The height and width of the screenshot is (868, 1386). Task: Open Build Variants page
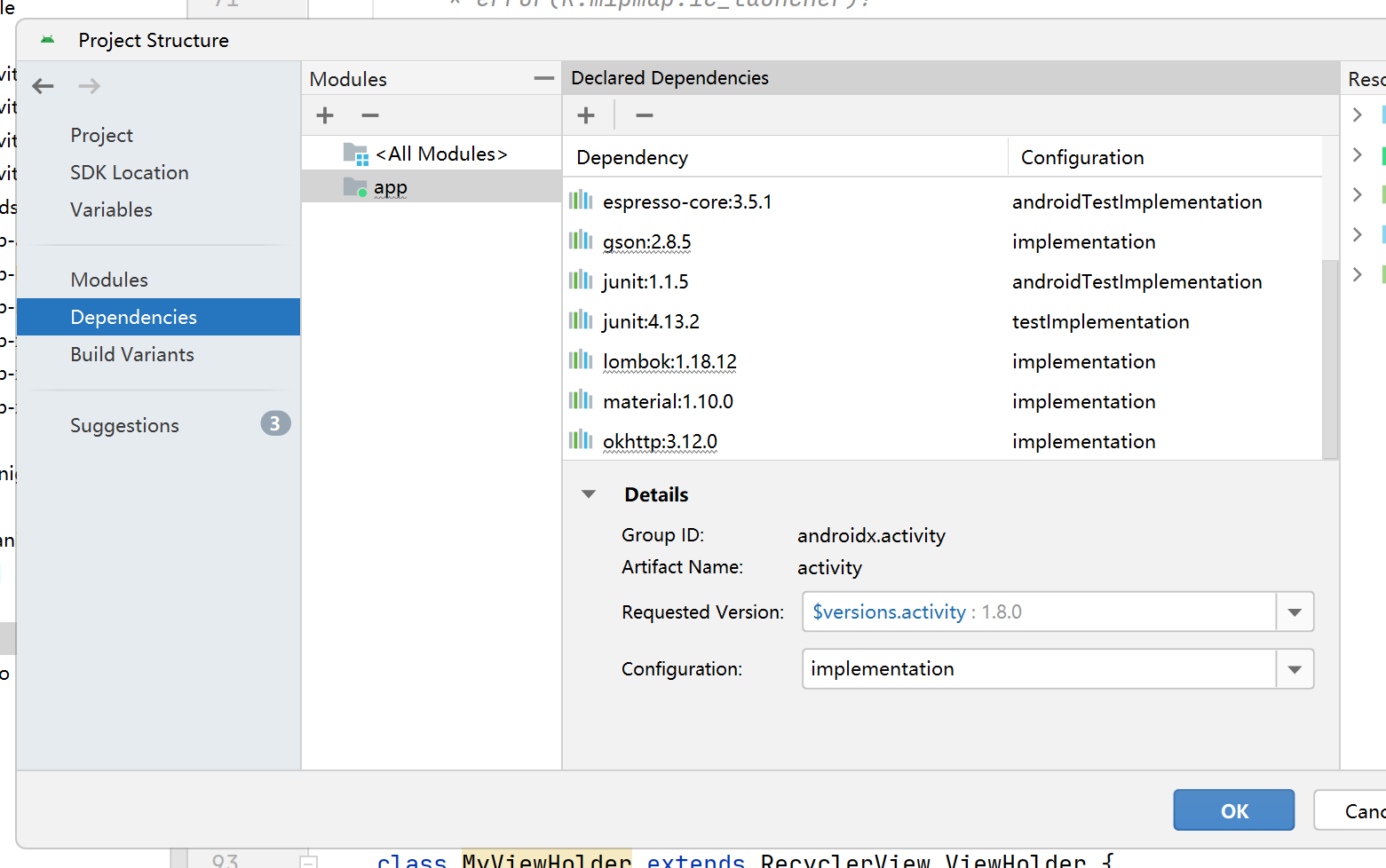tap(132, 355)
